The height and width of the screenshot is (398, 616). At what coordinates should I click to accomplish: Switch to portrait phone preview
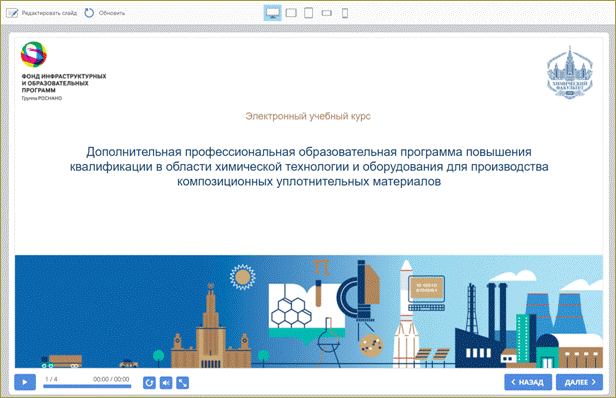click(345, 13)
